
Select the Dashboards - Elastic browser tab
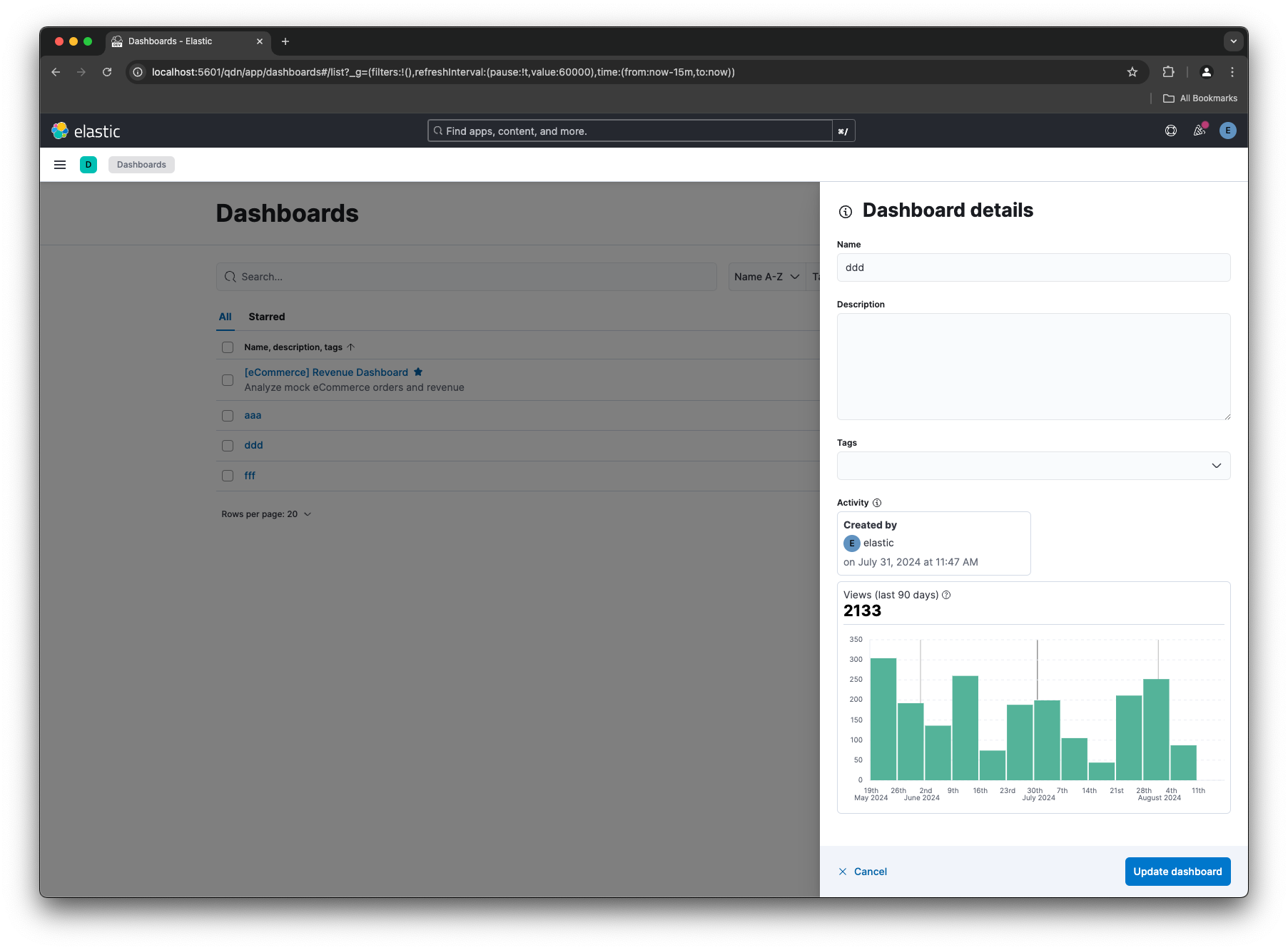(188, 41)
